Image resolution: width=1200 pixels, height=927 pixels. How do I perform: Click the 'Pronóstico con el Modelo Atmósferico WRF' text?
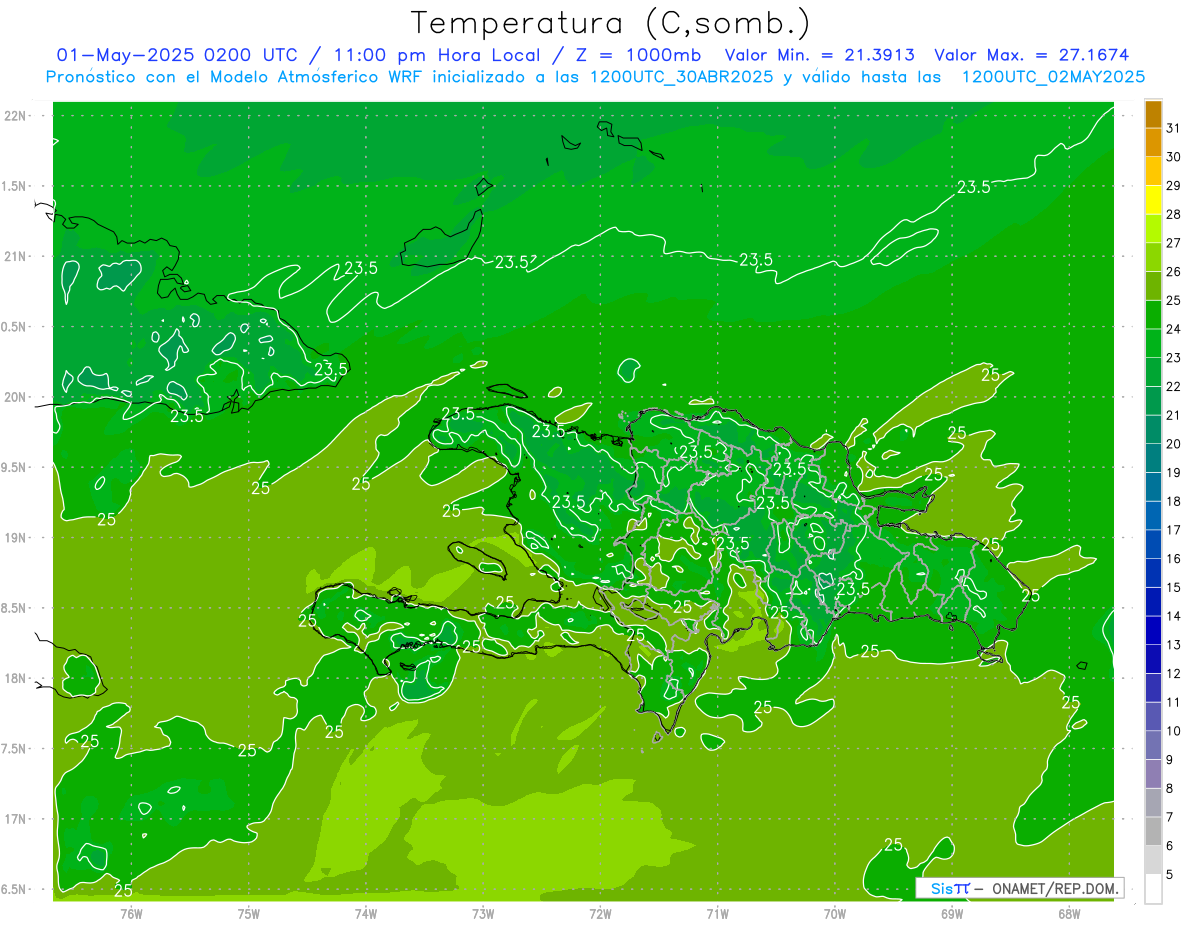coord(236,77)
